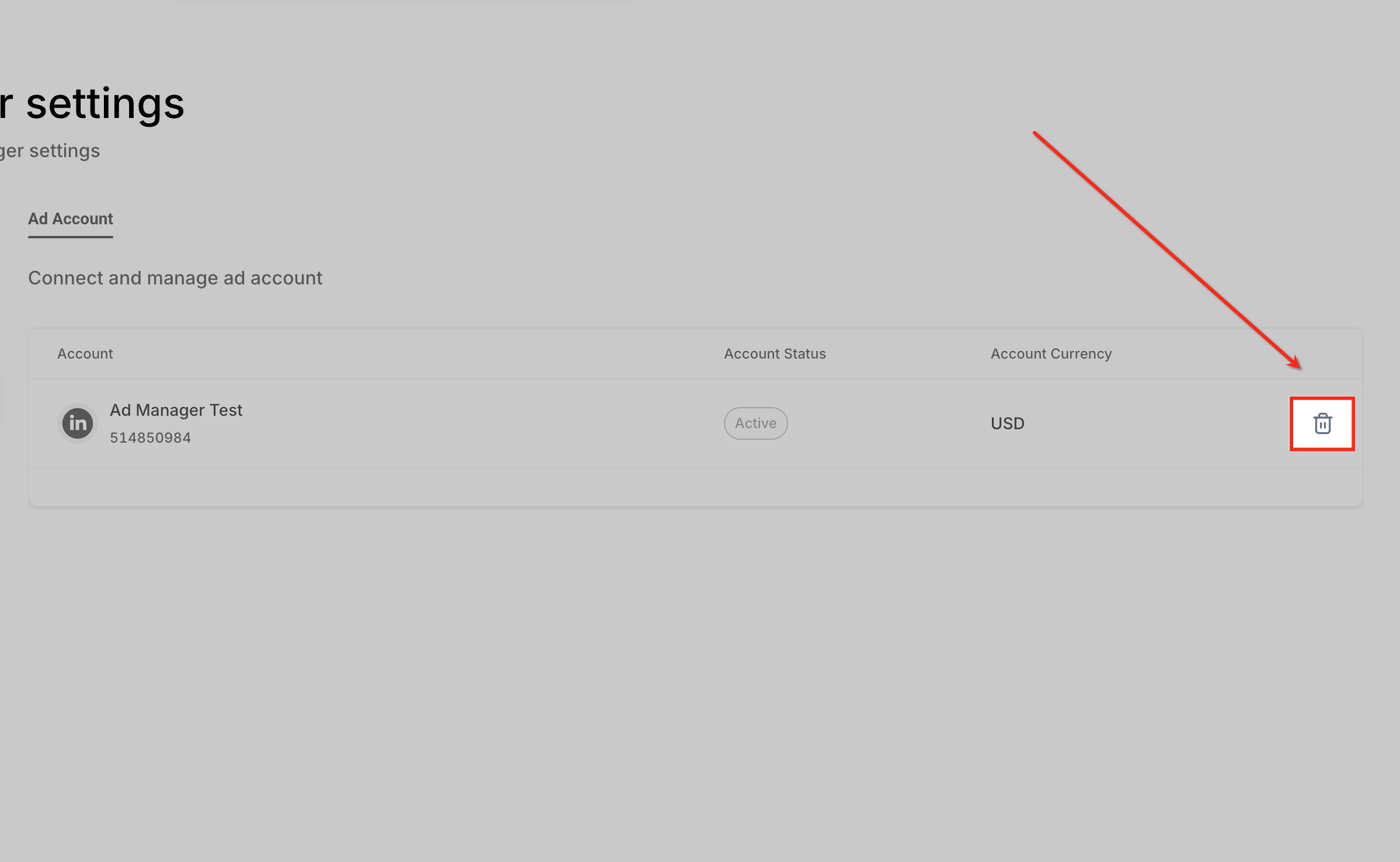This screenshot has height=862, width=1400.
Task: Click row space between USD and trash icon
Action: [x=1156, y=423]
